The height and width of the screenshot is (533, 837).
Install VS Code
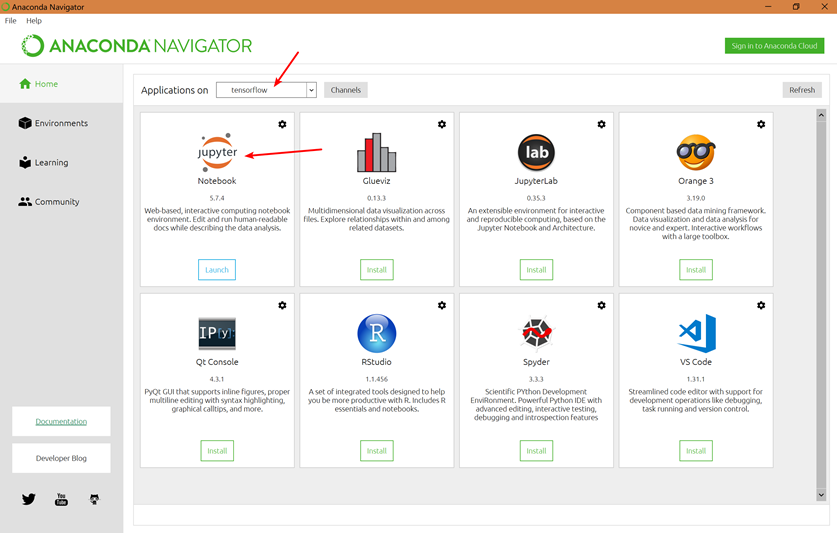coord(696,451)
